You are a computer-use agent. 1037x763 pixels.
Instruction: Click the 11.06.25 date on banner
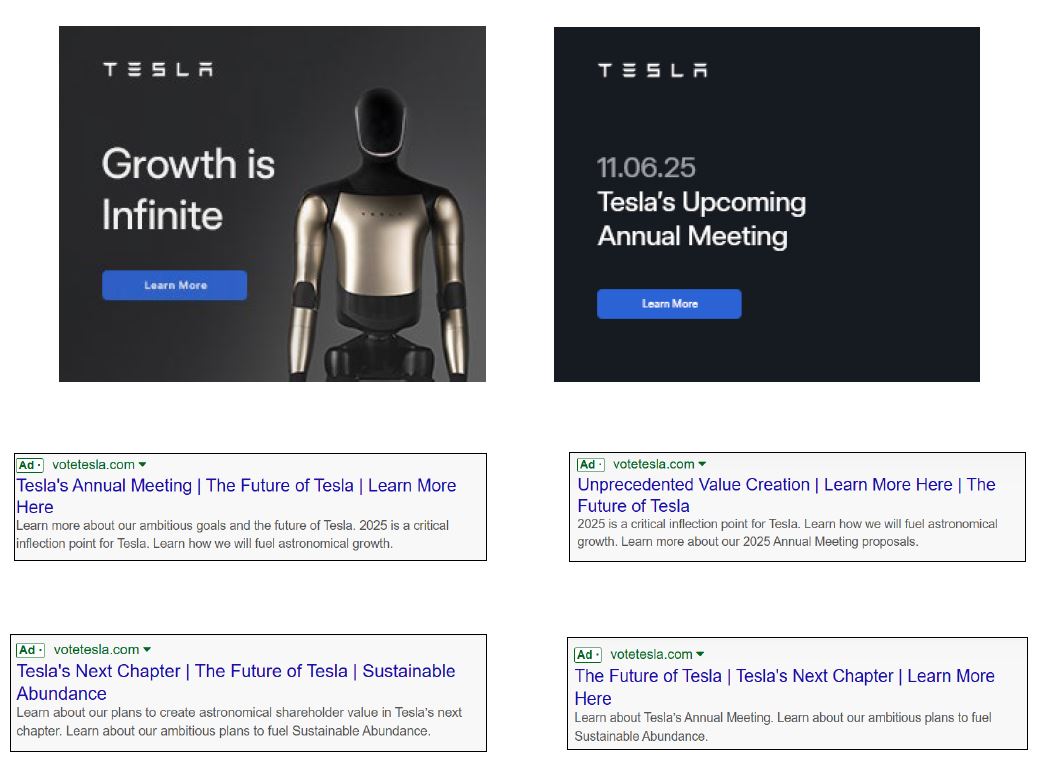tap(646, 167)
